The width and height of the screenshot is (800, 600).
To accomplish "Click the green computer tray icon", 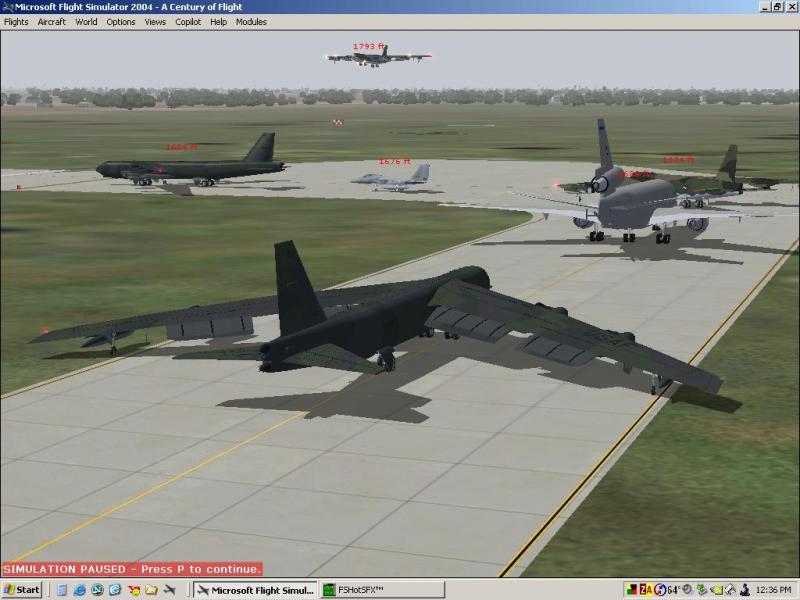I will pyautogui.click(x=702, y=590).
